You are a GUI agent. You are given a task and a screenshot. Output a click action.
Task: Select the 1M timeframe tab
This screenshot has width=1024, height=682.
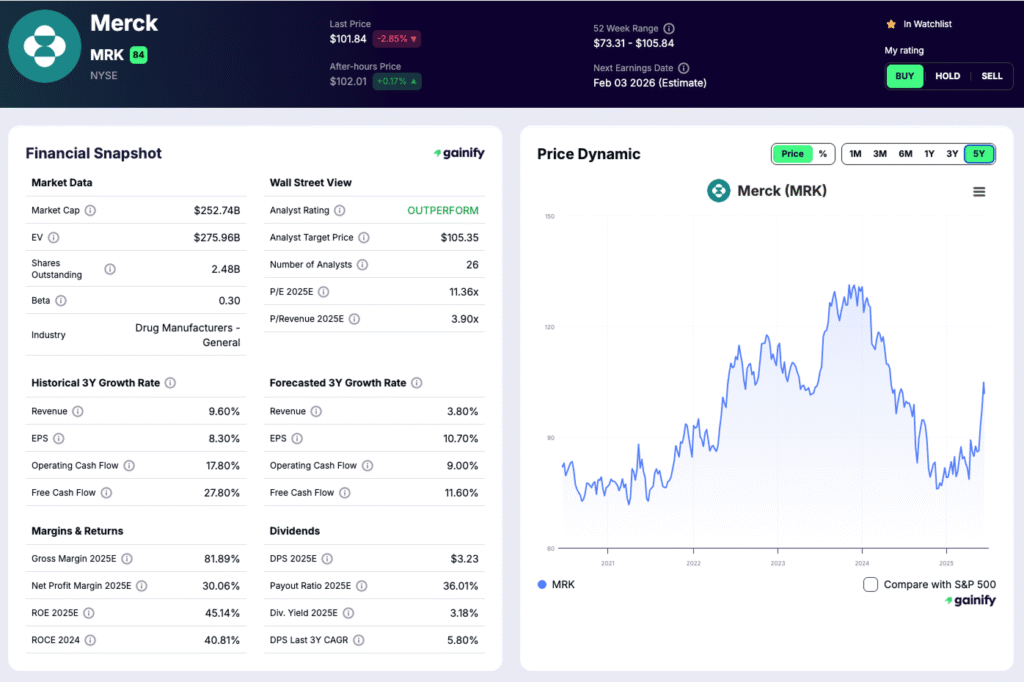pyautogui.click(x=855, y=154)
